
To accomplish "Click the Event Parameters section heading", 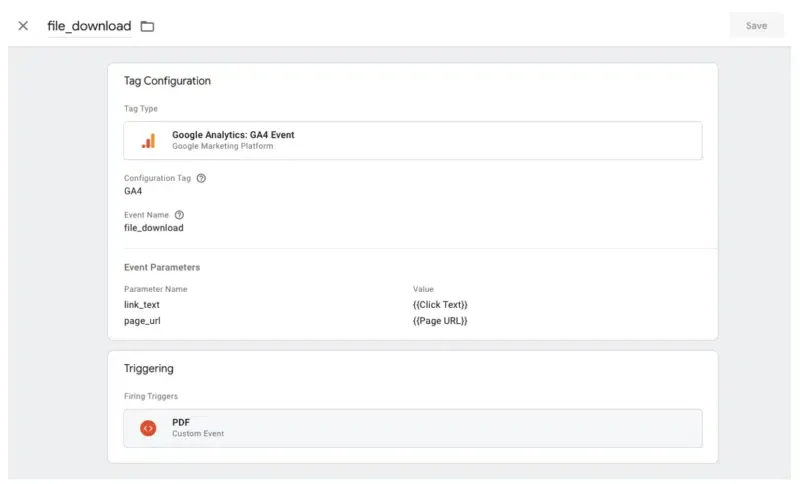I will pos(162,268).
